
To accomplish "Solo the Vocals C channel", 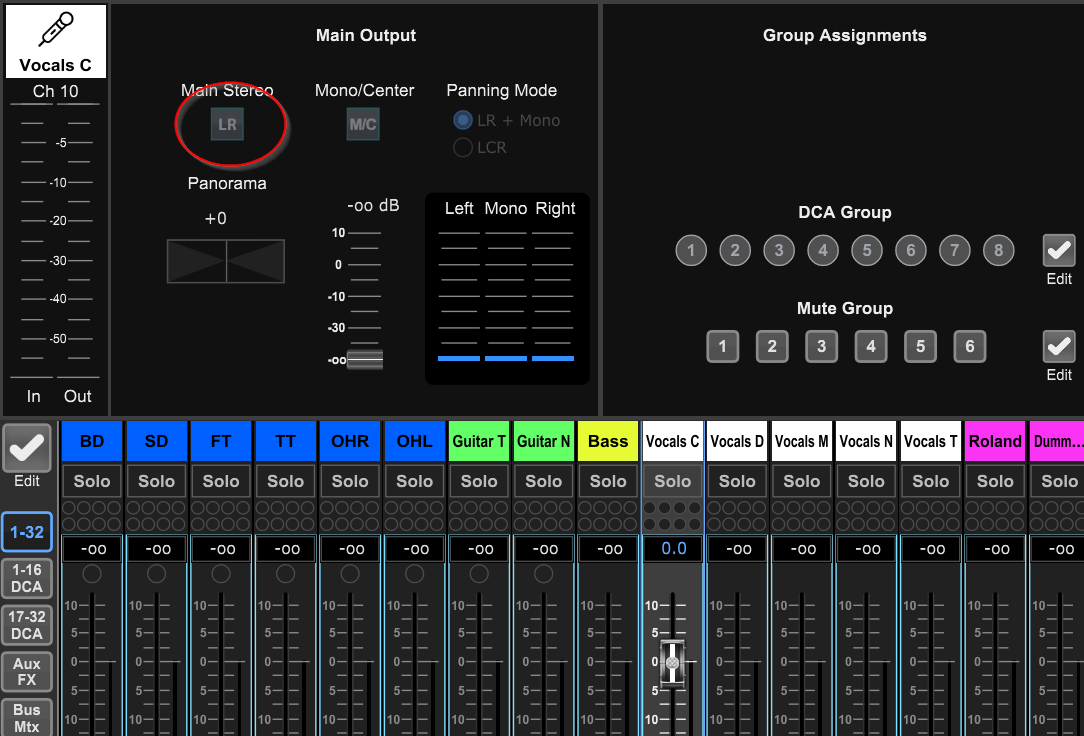I will click(673, 481).
